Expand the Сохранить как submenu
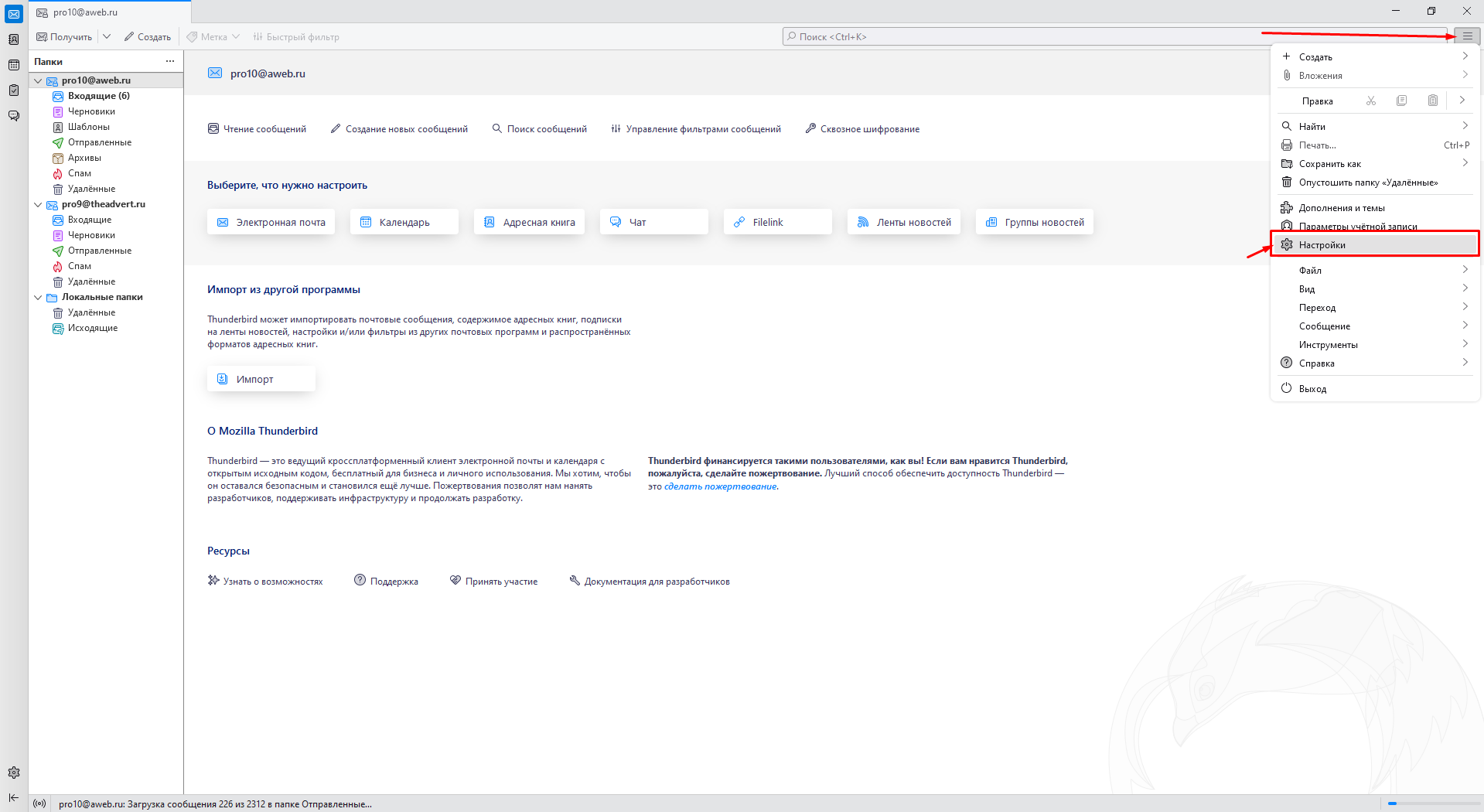1484x812 pixels. [x=1375, y=164]
